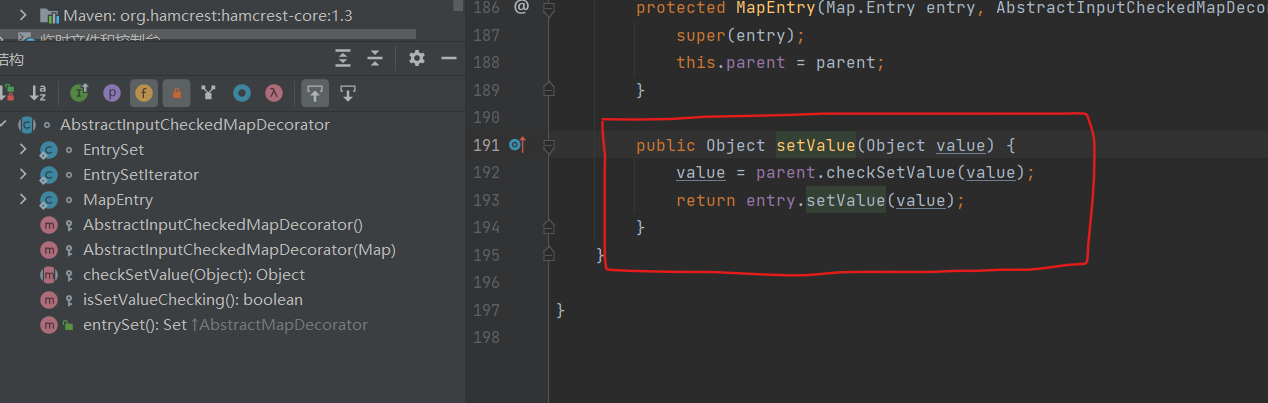Click the Autoscroll from Source icon

[348, 93]
